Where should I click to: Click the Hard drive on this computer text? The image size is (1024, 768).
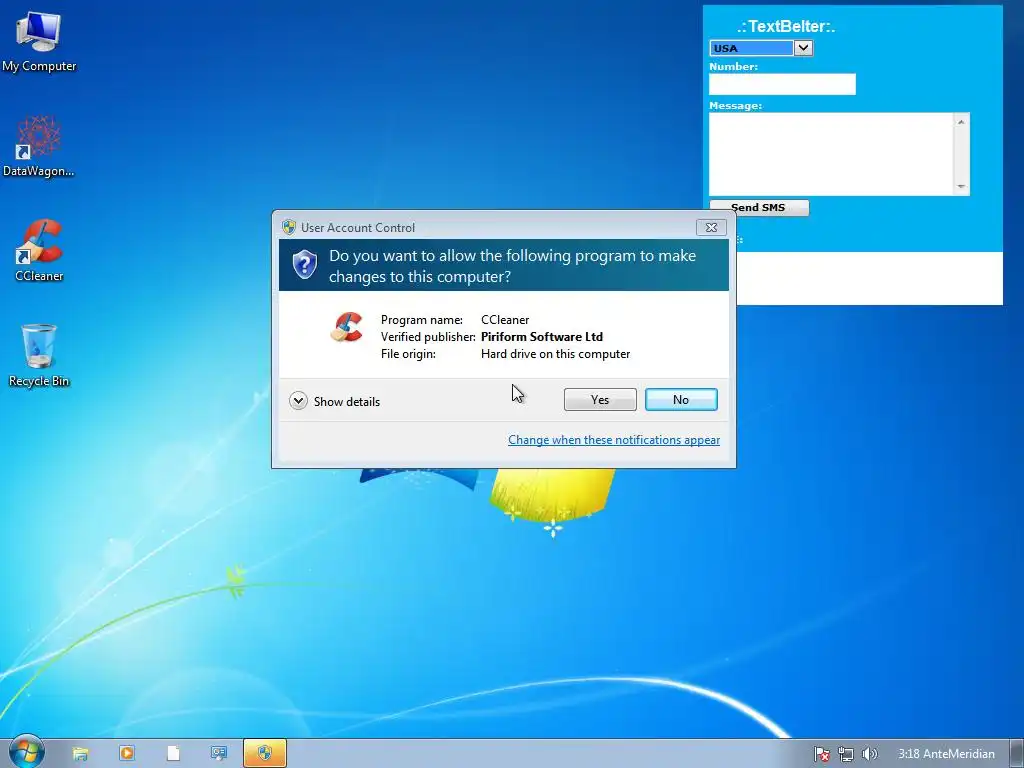tap(556, 354)
